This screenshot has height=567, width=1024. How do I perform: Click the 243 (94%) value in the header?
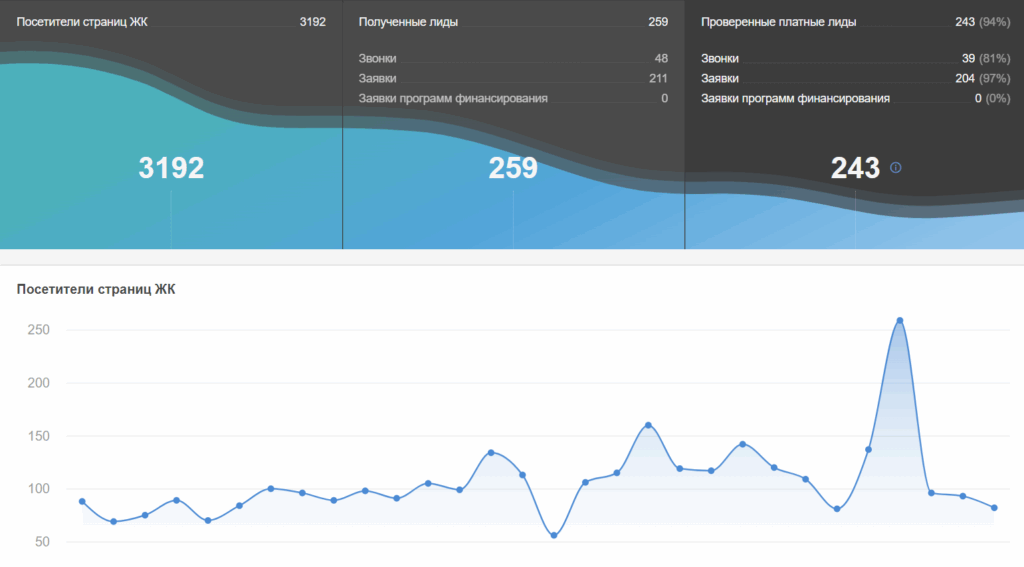(x=980, y=22)
